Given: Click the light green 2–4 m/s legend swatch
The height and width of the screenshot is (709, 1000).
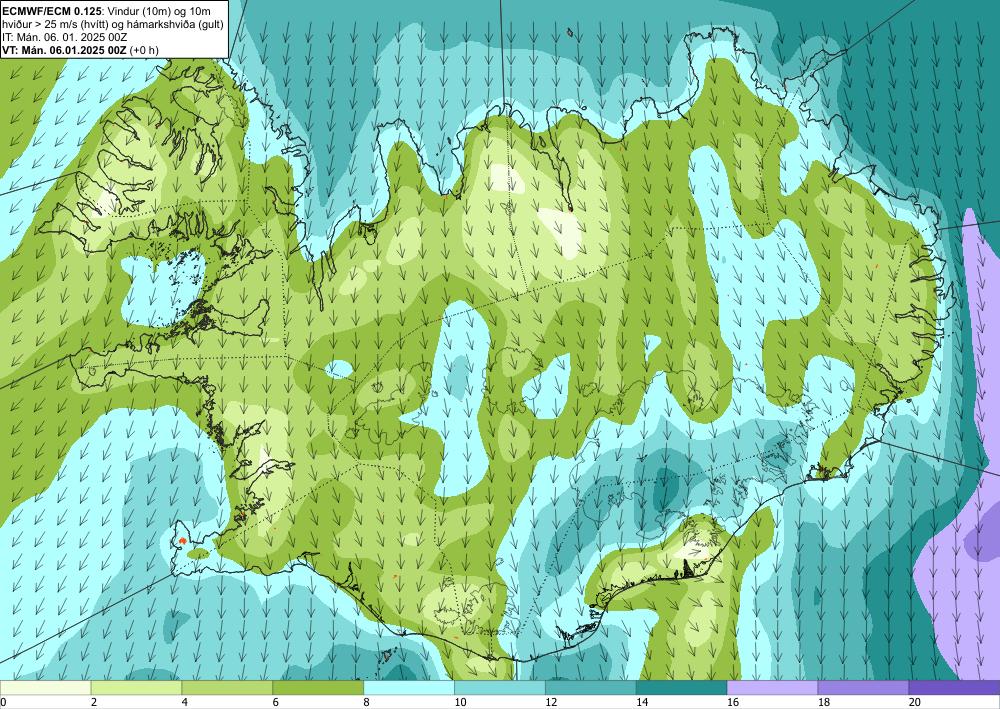Looking at the screenshot, I should tap(136, 687).
